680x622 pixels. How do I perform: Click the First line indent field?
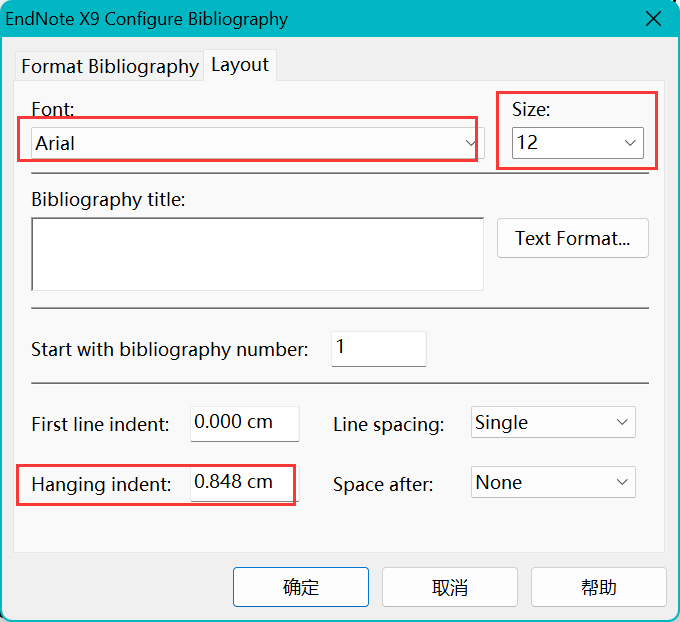point(245,424)
